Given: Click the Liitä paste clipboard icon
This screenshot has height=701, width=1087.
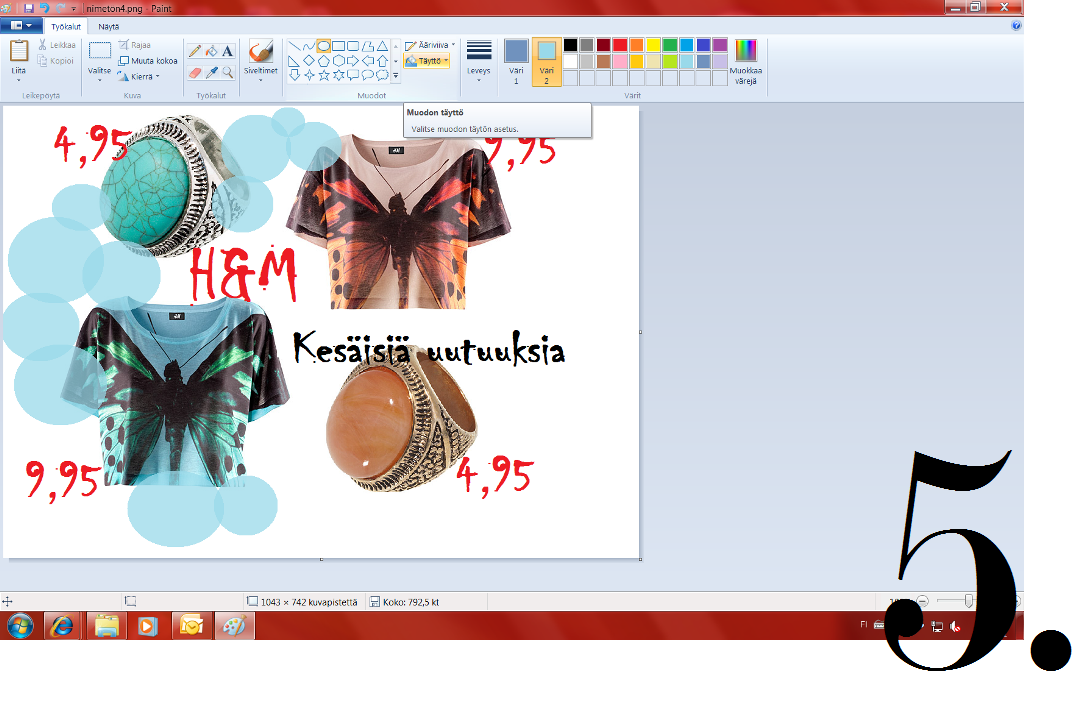Looking at the screenshot, I should click(x=19, y=51).
